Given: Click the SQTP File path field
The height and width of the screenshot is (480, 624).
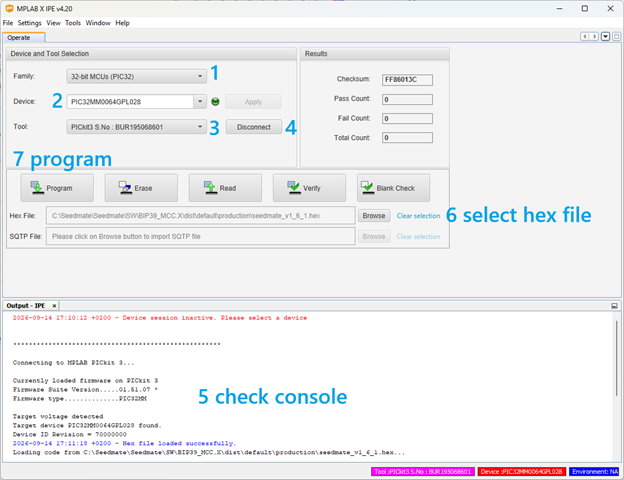Looking at the screenshot, I should tap(201, 236).
